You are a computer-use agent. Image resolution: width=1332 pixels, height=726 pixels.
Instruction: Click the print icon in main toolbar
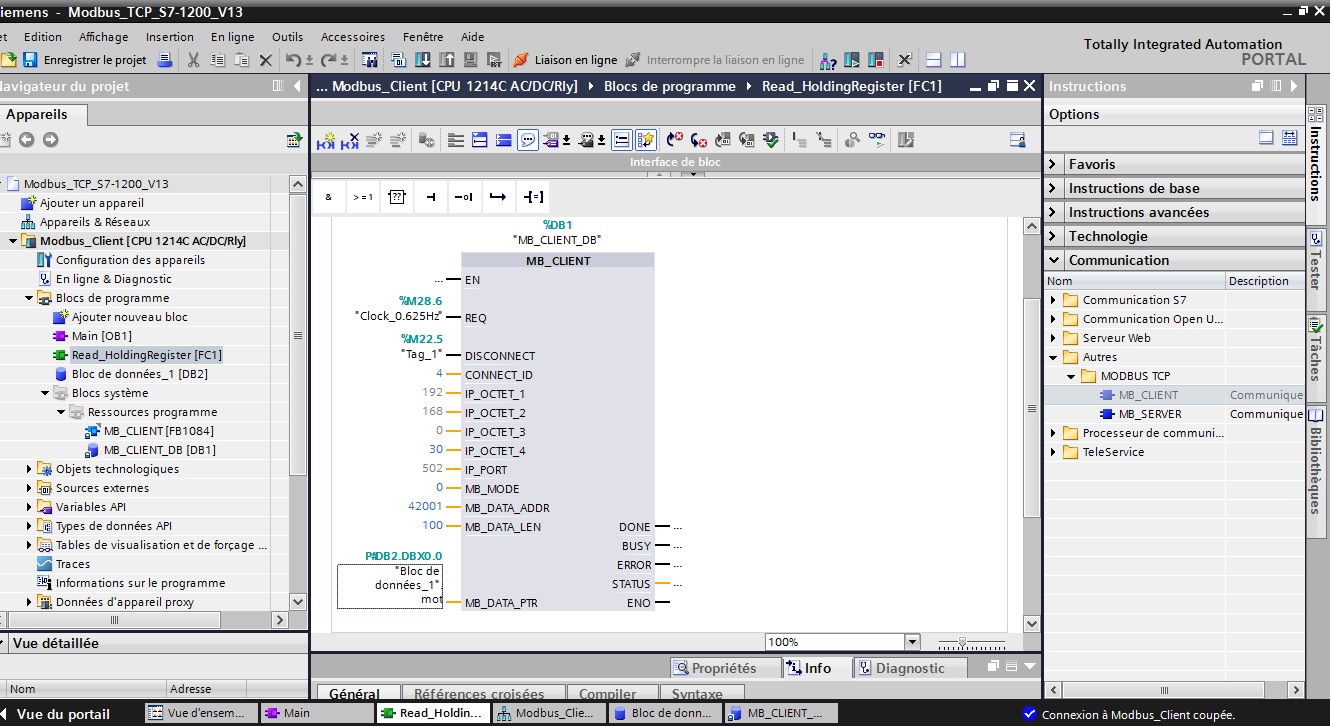[166, 60]
